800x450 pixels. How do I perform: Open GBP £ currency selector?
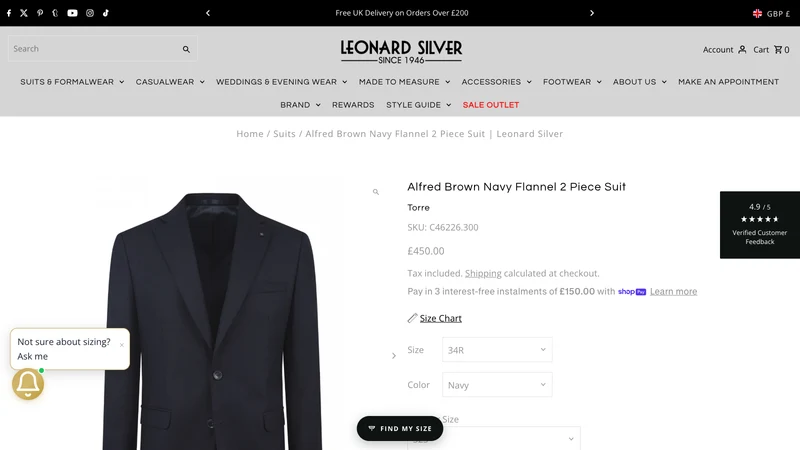coord(771,14)
